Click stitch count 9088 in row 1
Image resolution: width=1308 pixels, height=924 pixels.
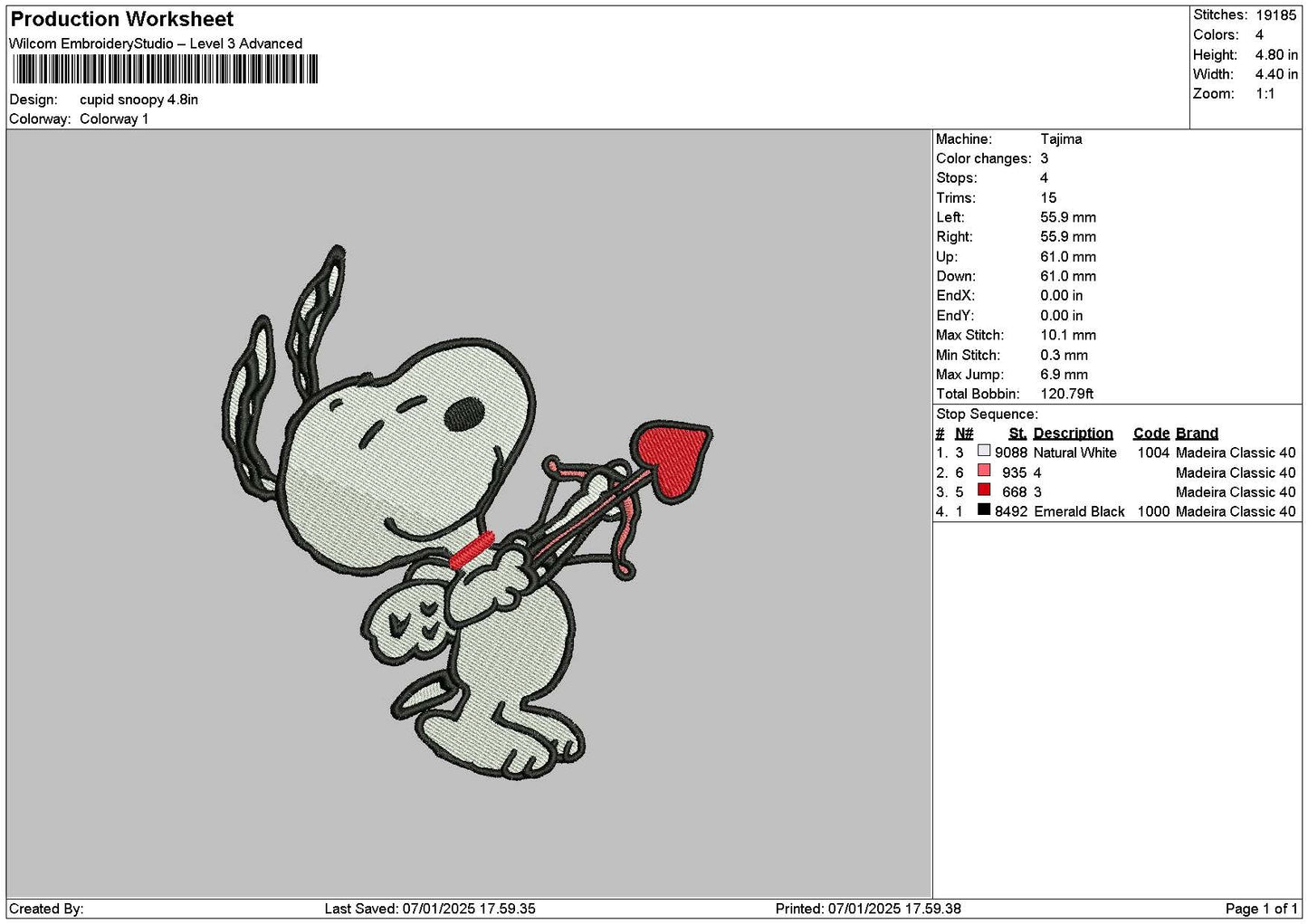[x=1011, y=452]
